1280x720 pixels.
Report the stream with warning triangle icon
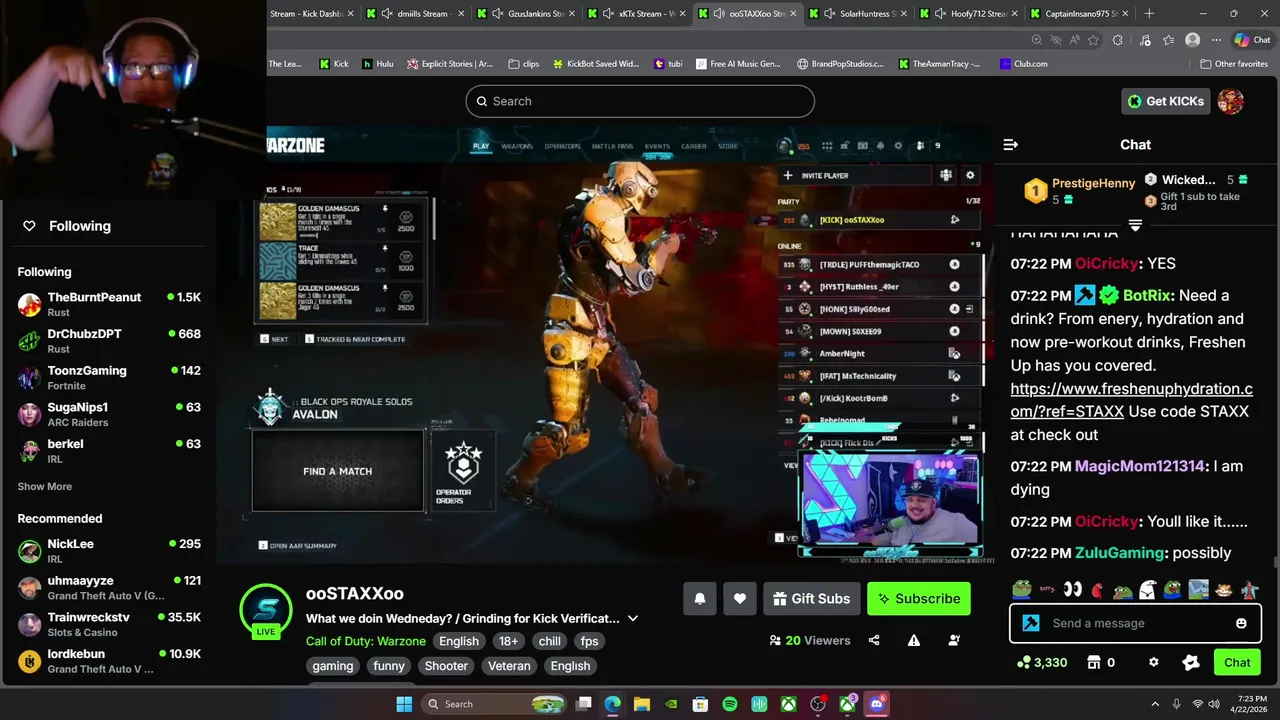tap(914, 640)
